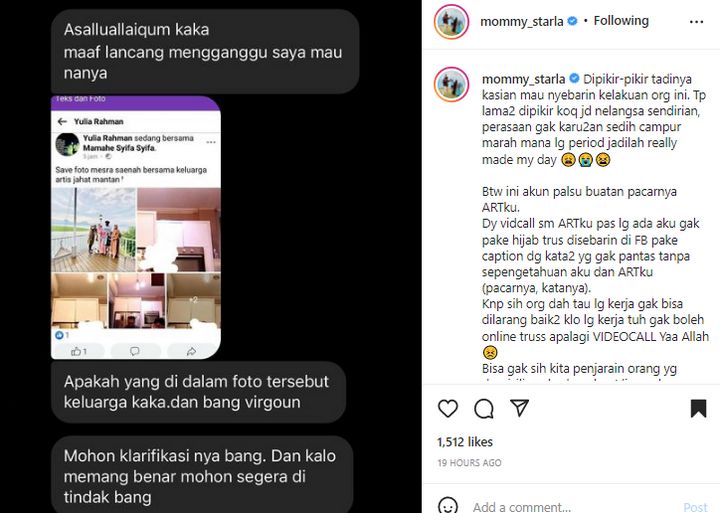This screenshot has height=513, width=720.
Task: Toggle the bookmark save icon
Action: (x=698, y=408)
